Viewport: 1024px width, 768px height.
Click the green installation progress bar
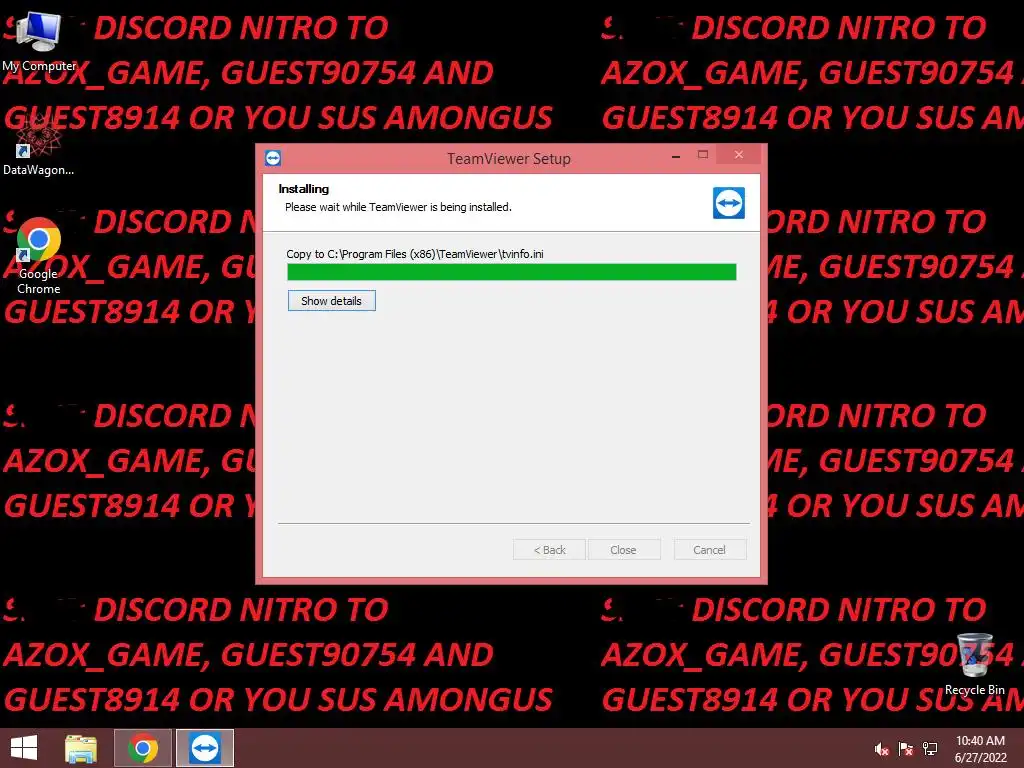tap(512, 272)
